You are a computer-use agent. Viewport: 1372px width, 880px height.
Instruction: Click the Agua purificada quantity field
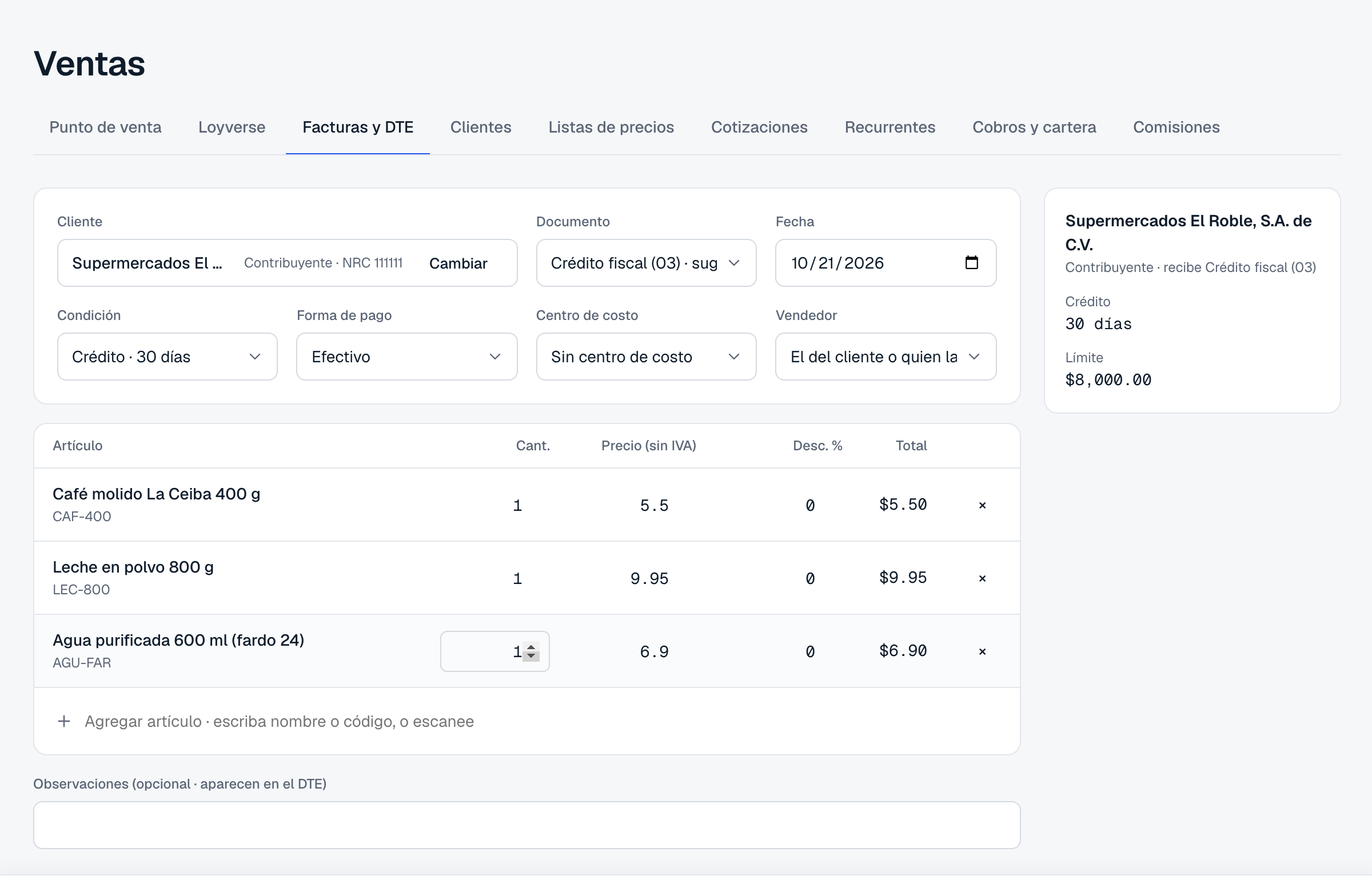click(x=495, y=651)
